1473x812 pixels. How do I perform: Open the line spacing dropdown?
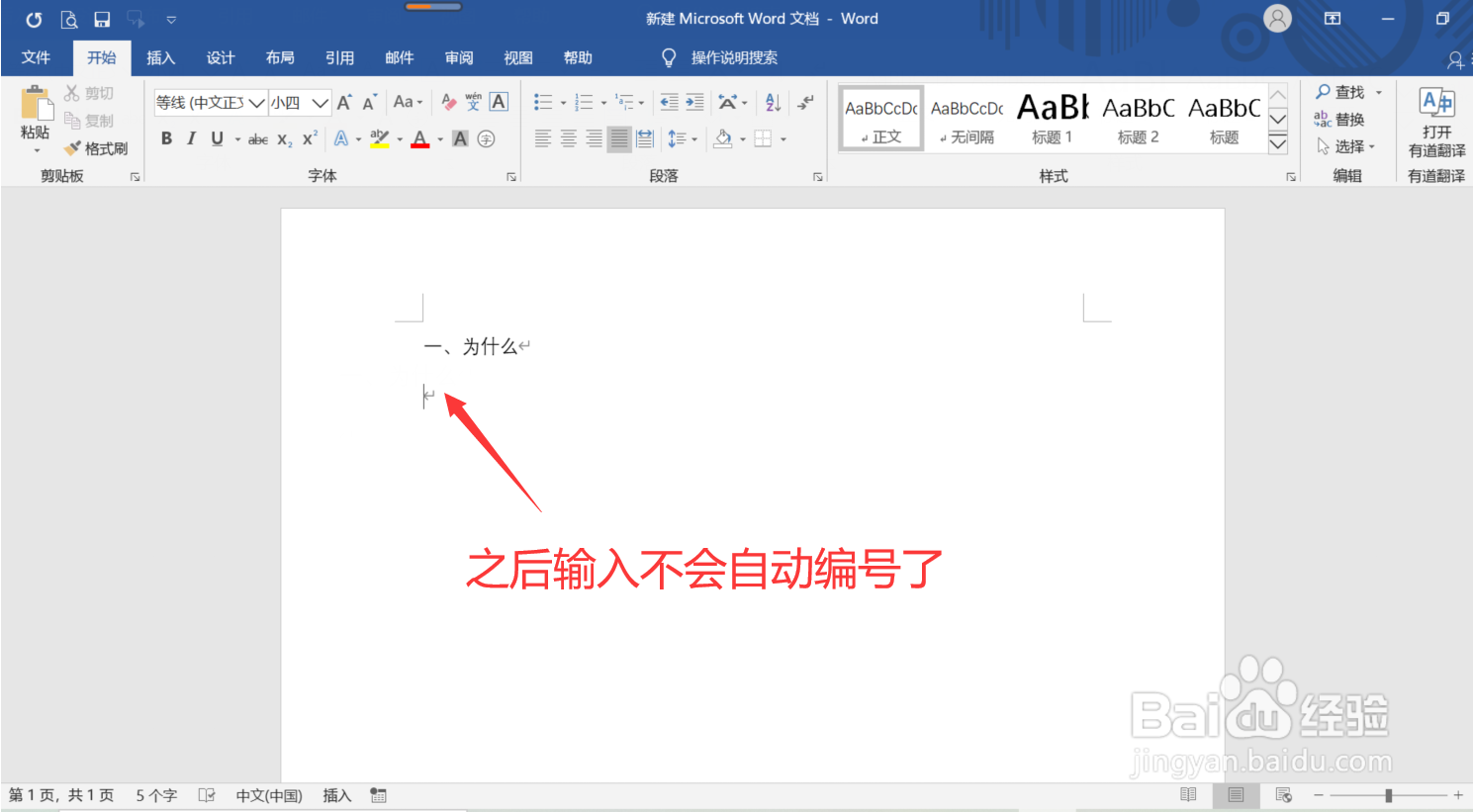coord(683,139)
